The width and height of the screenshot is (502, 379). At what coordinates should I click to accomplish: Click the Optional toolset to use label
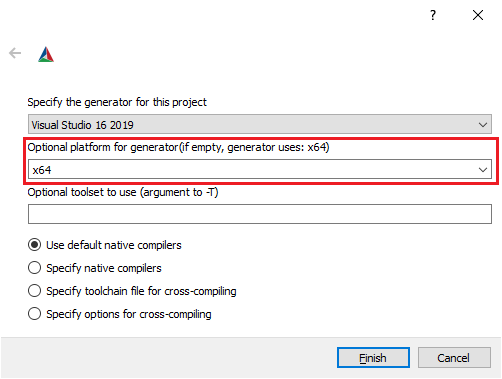(x=123, y=192)
